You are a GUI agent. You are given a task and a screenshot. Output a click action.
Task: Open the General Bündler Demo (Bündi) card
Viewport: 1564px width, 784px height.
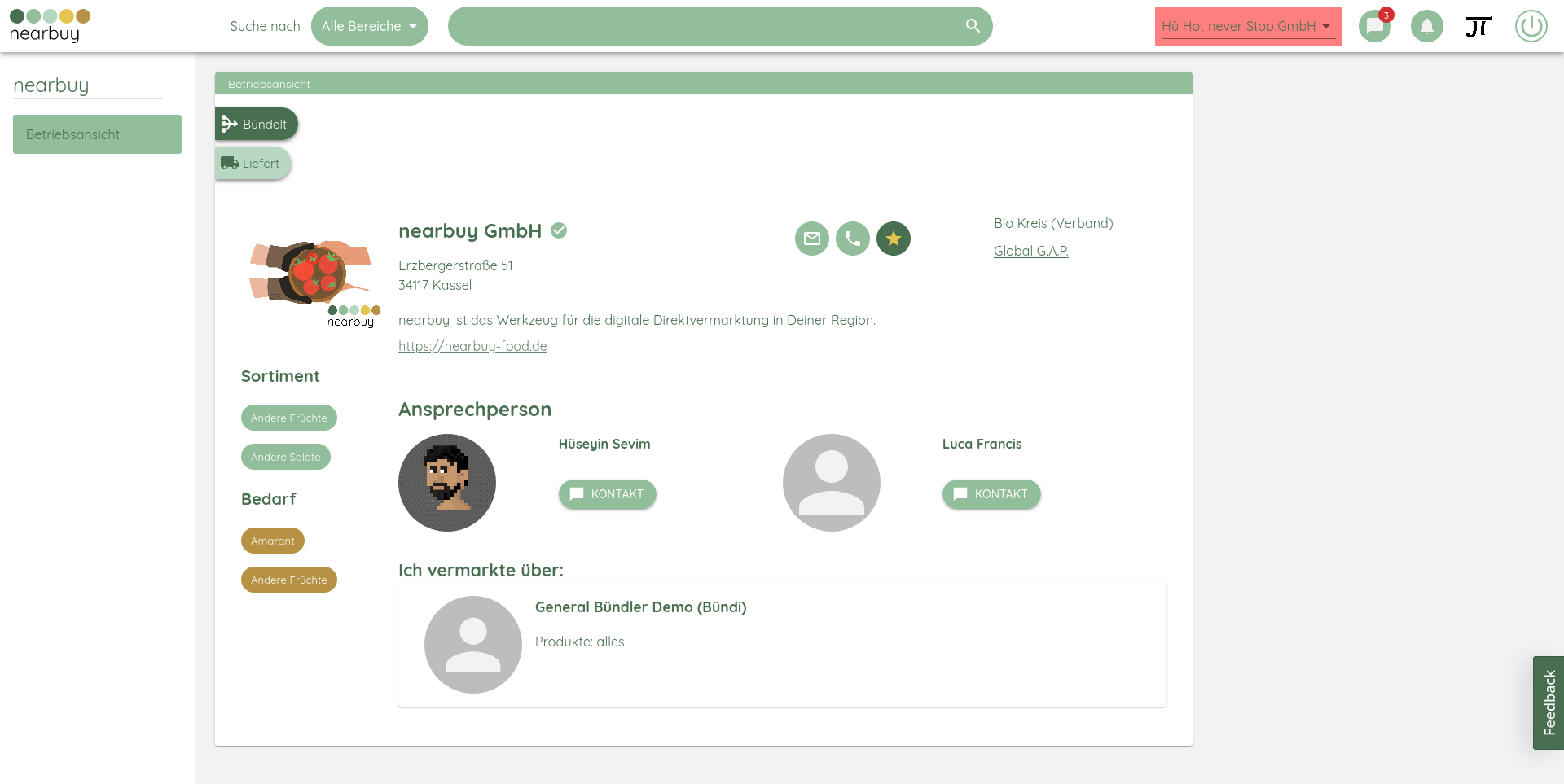click(x=782, y=645)
